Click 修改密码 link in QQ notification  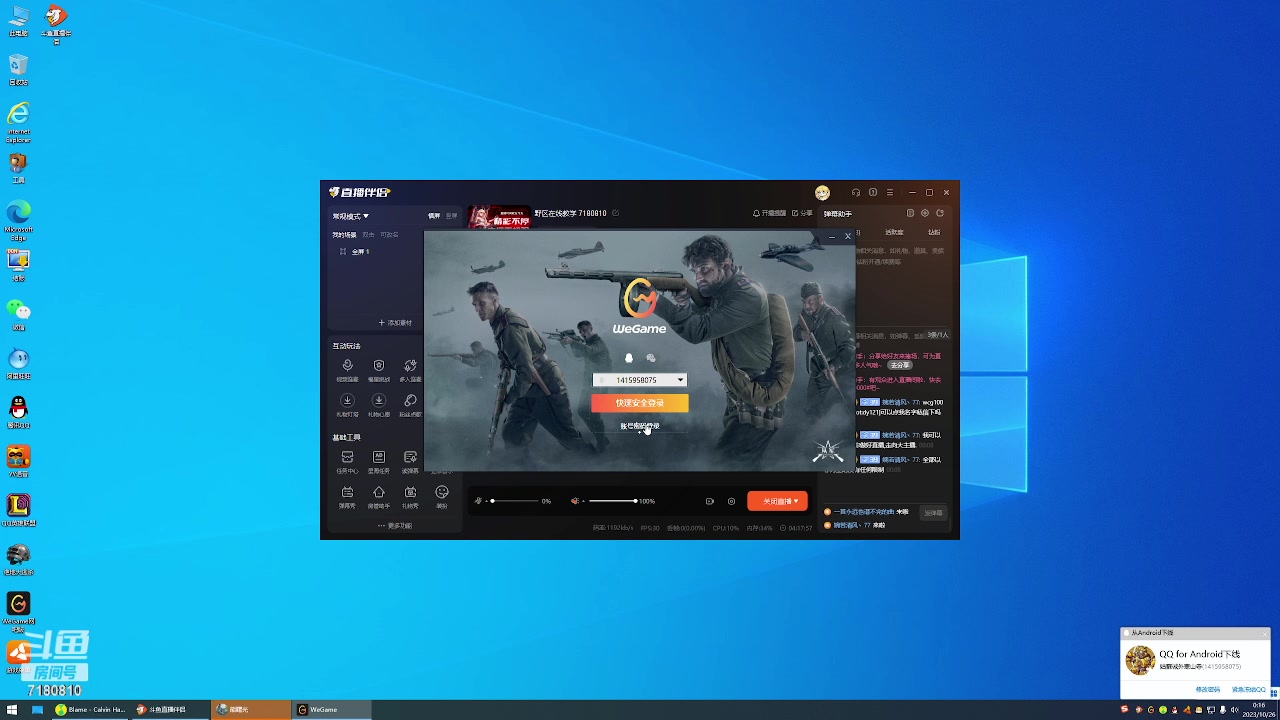pos(1208,689)
